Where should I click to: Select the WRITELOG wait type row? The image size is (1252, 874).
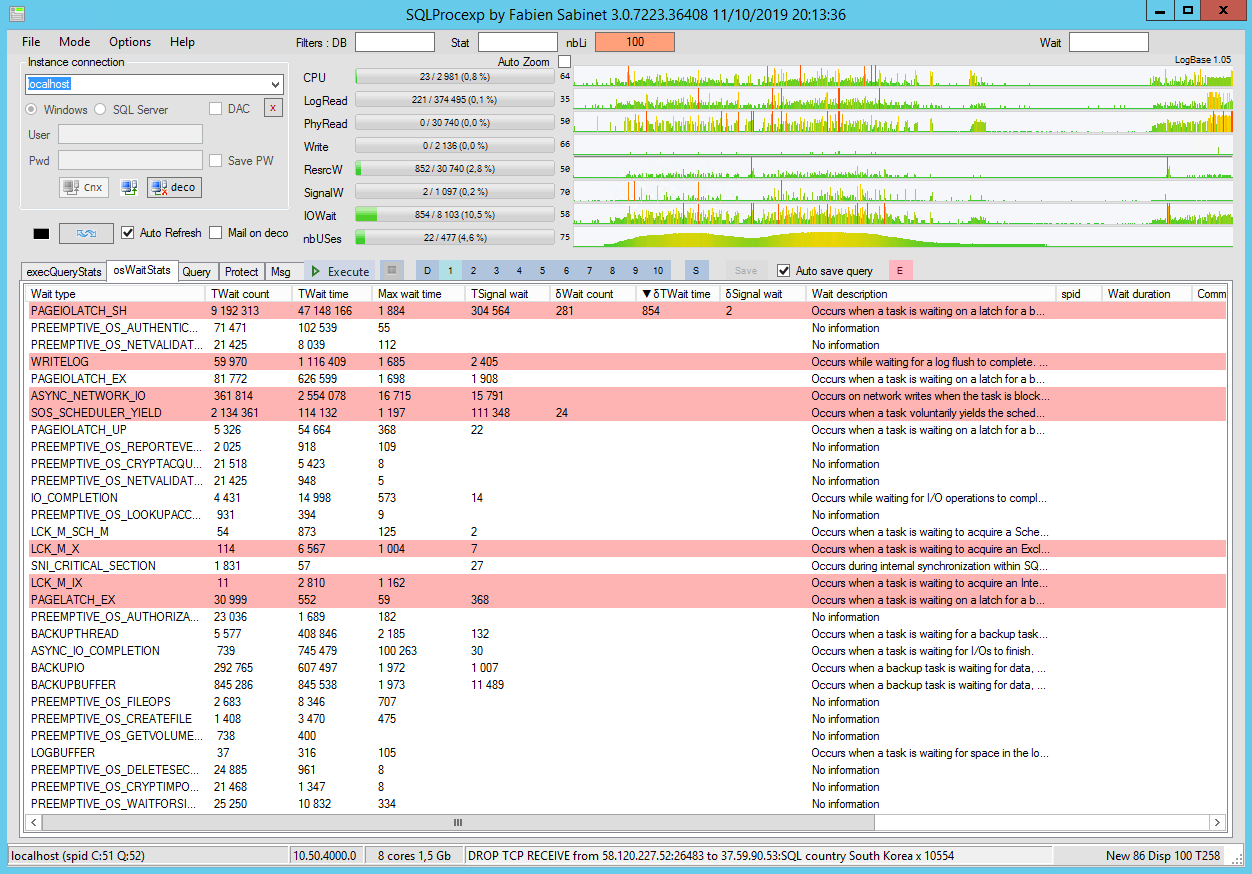click(625, 362)
